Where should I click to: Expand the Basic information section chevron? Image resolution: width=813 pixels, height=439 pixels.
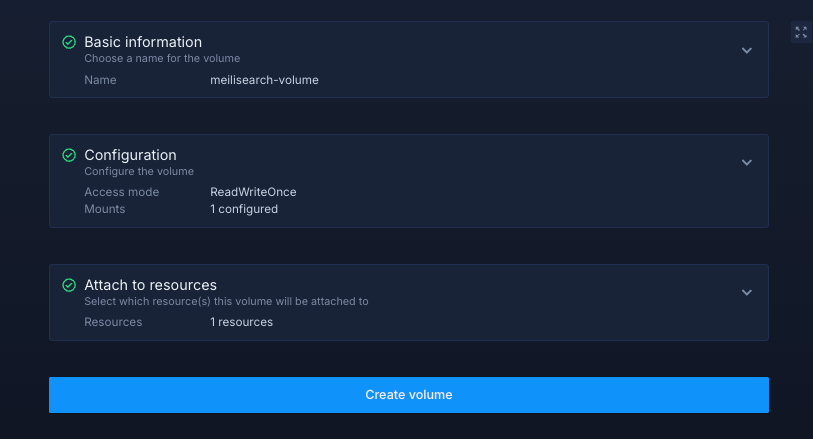(746, 51)
